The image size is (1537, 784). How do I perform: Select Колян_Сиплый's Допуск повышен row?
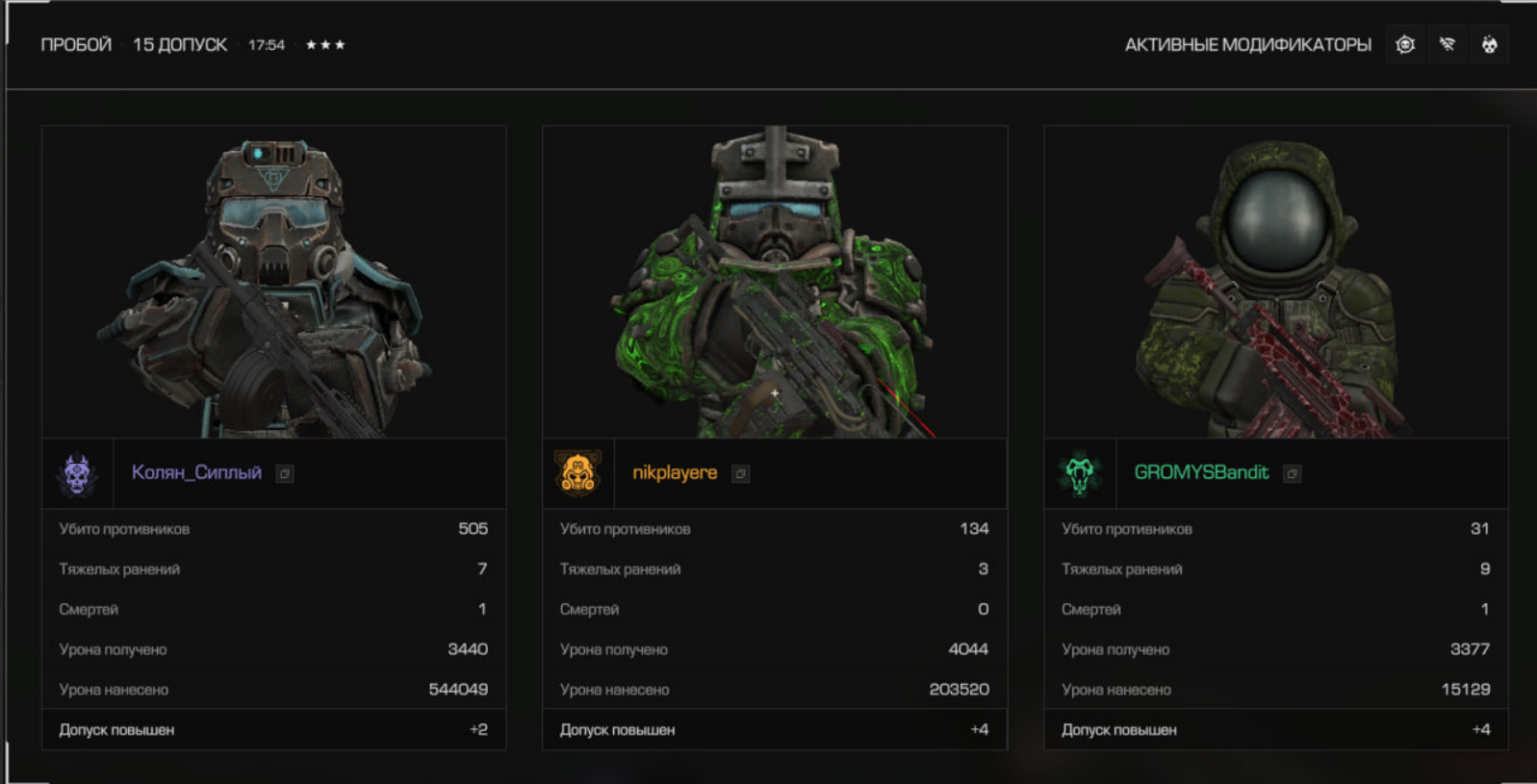click(x=273, y=729)
